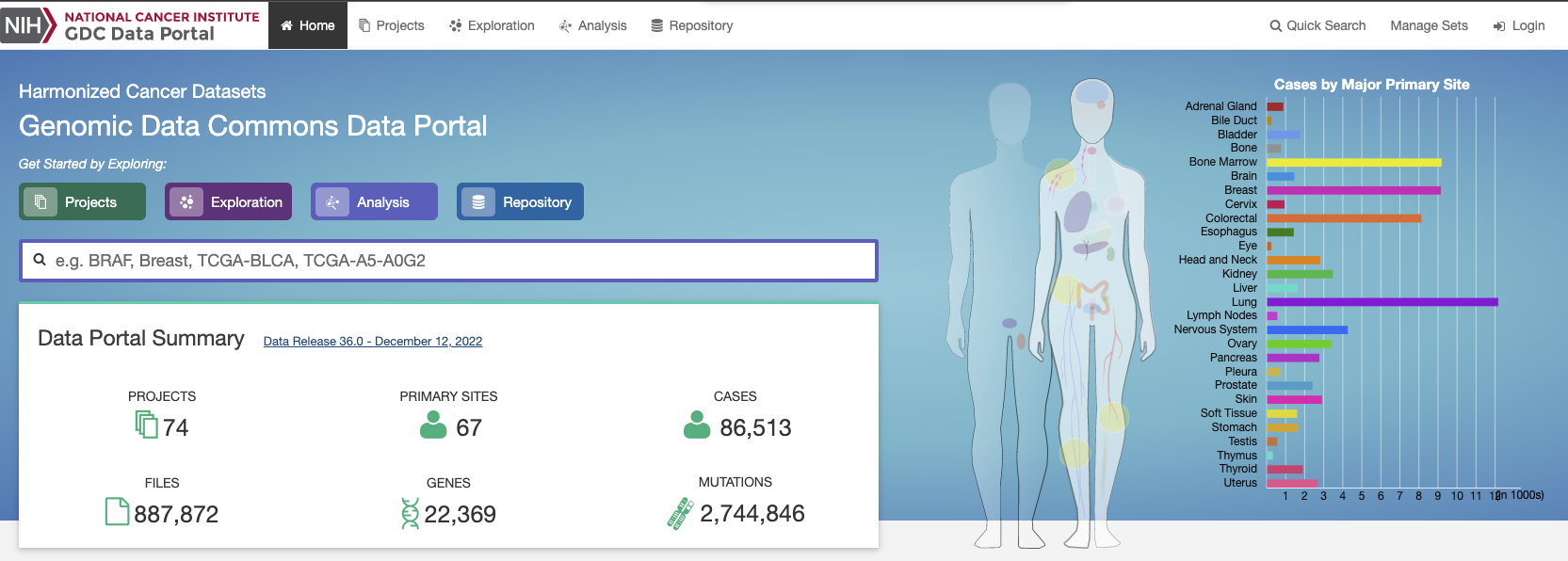This screenshot has height=561, width=1568.
Task: Click the Colorectal orange bar
Action: tap(1344, 218)
